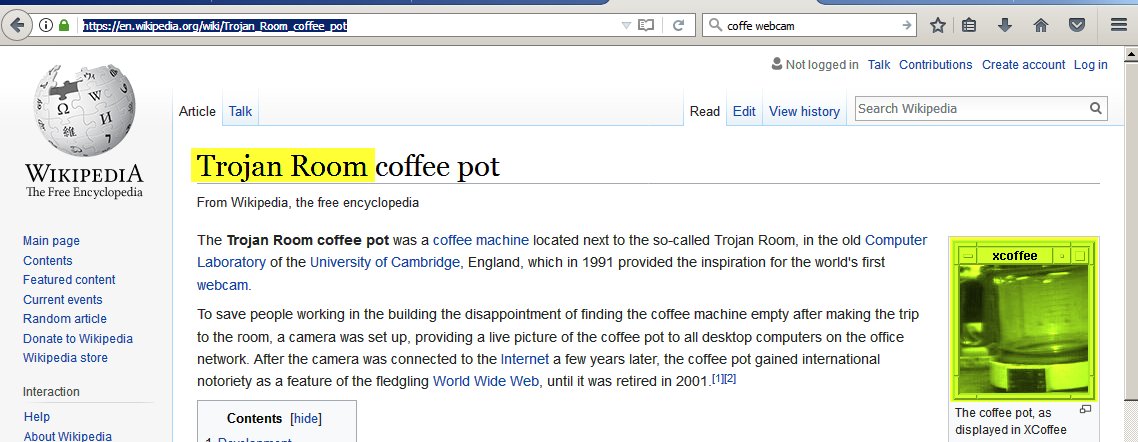This screenshot has height=442, width=1138.
Task: Click inside the Search Wikipedia field
Action: 970,109
